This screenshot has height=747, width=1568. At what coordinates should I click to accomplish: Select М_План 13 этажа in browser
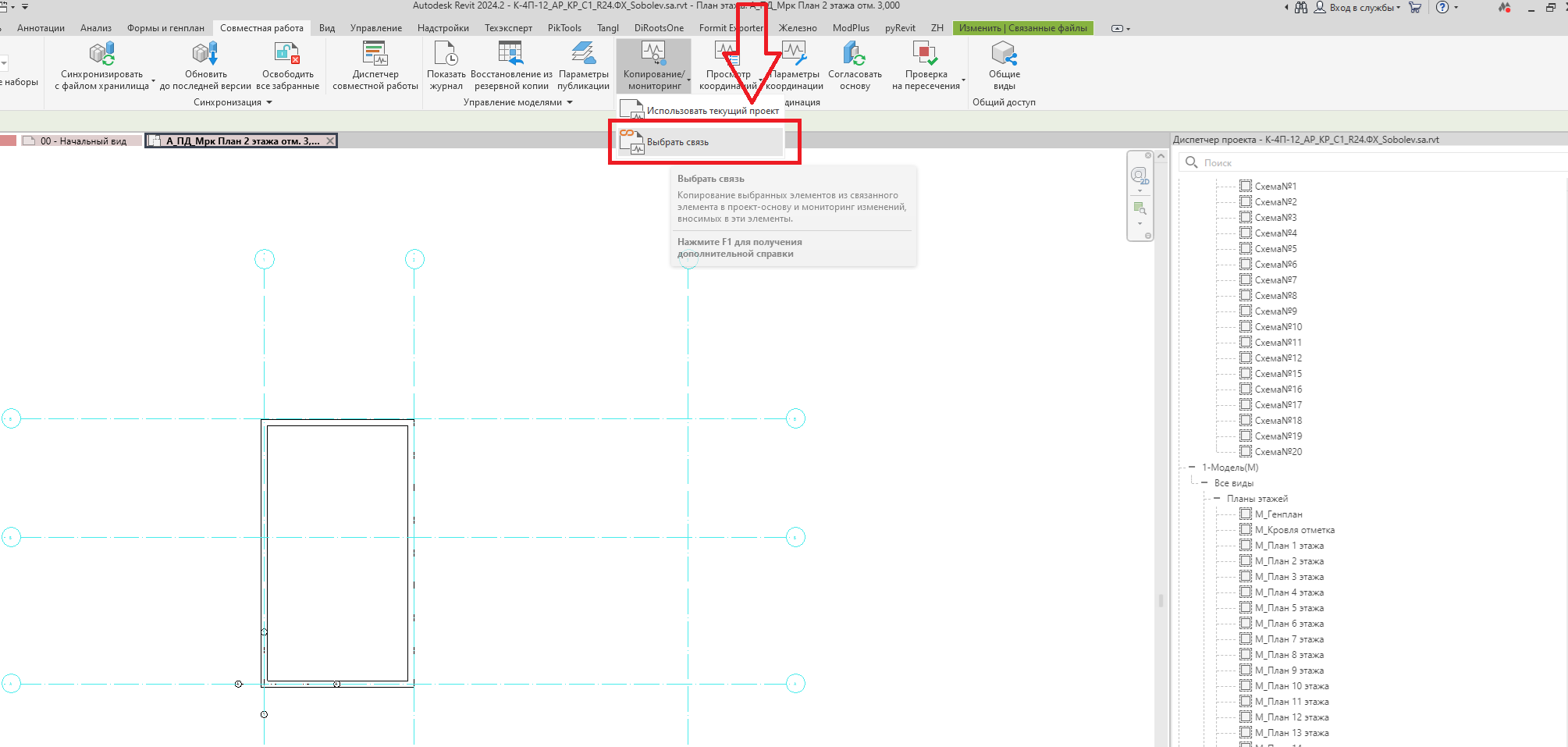1292,732
